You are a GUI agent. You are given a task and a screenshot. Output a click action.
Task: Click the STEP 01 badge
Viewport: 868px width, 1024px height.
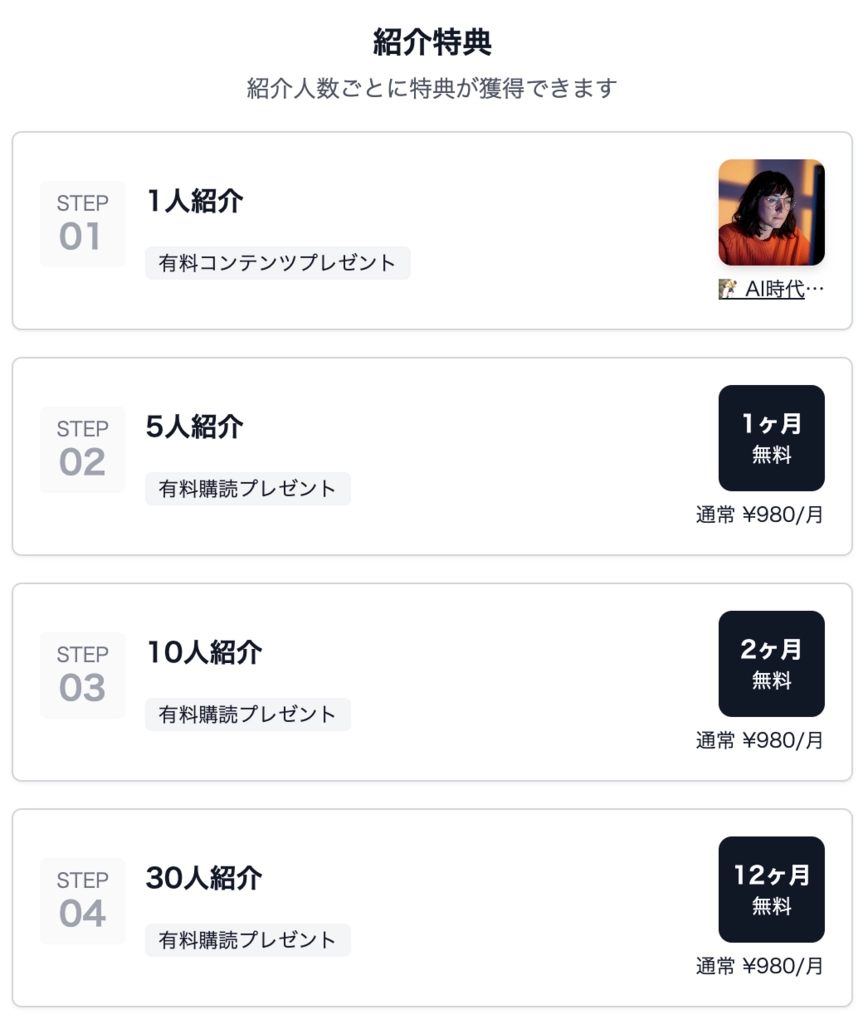point(82,223)
